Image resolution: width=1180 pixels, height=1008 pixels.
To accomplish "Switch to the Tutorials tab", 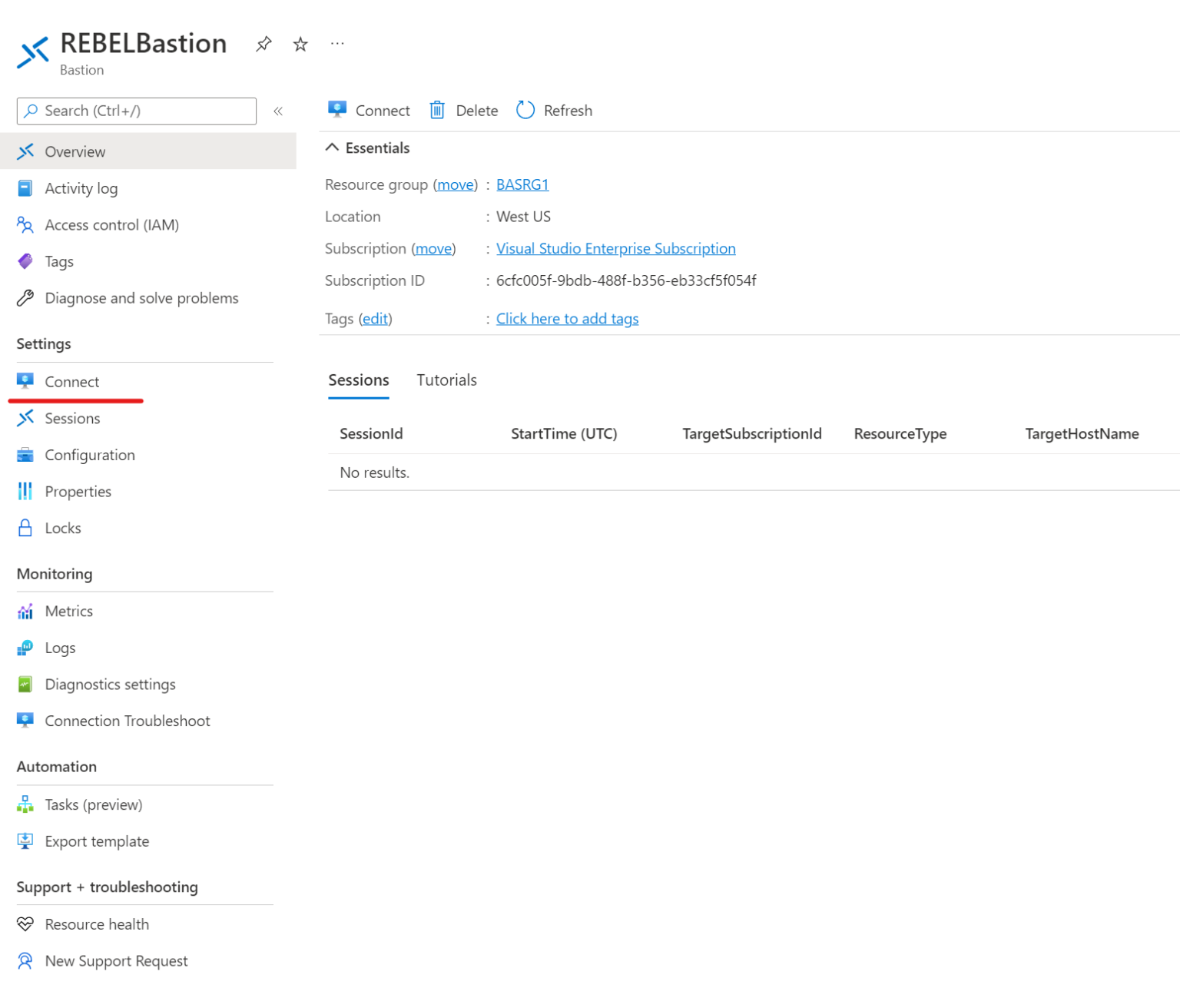I will coord(446,380).
